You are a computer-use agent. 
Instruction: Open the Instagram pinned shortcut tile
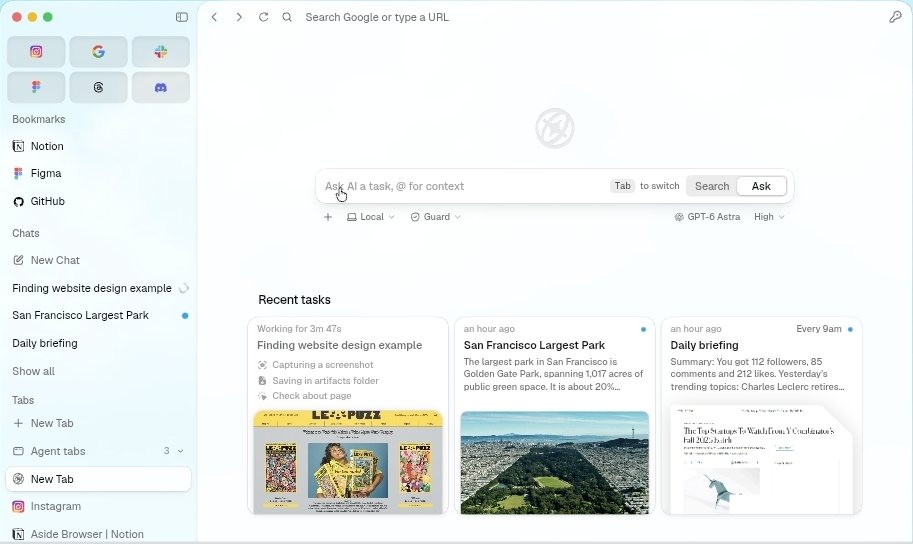point(36,52)
